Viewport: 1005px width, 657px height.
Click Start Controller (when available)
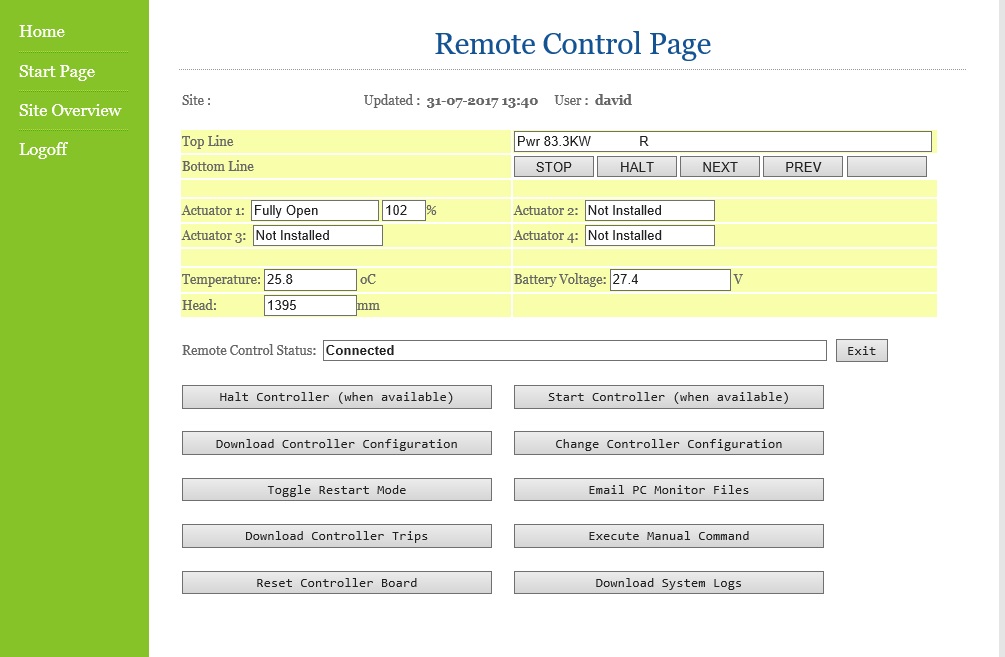[669, 397]
